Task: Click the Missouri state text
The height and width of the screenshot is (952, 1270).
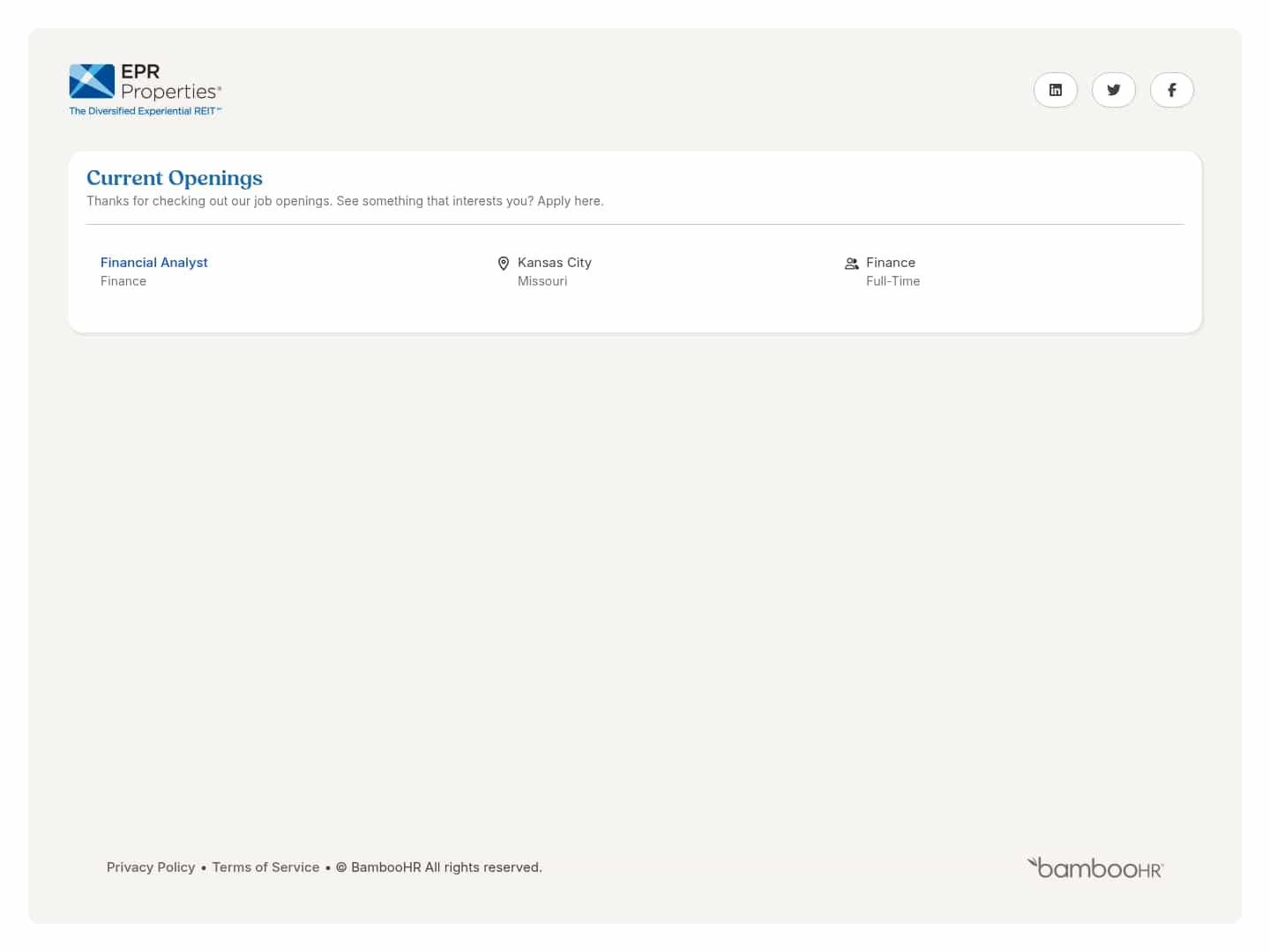Action: (542, 281)
